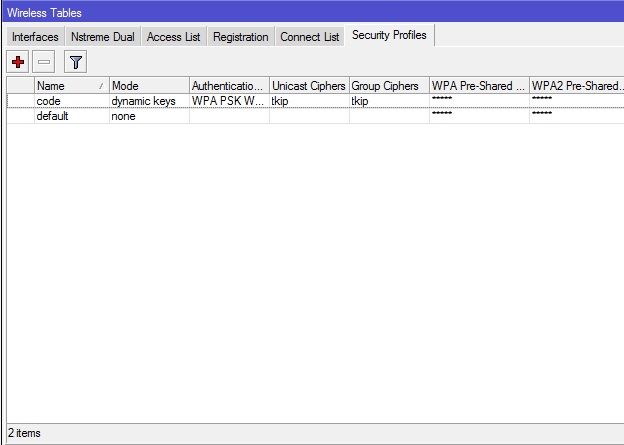
Task: Click the WPA key cell of code row
Action: click(x=479, y=101)
